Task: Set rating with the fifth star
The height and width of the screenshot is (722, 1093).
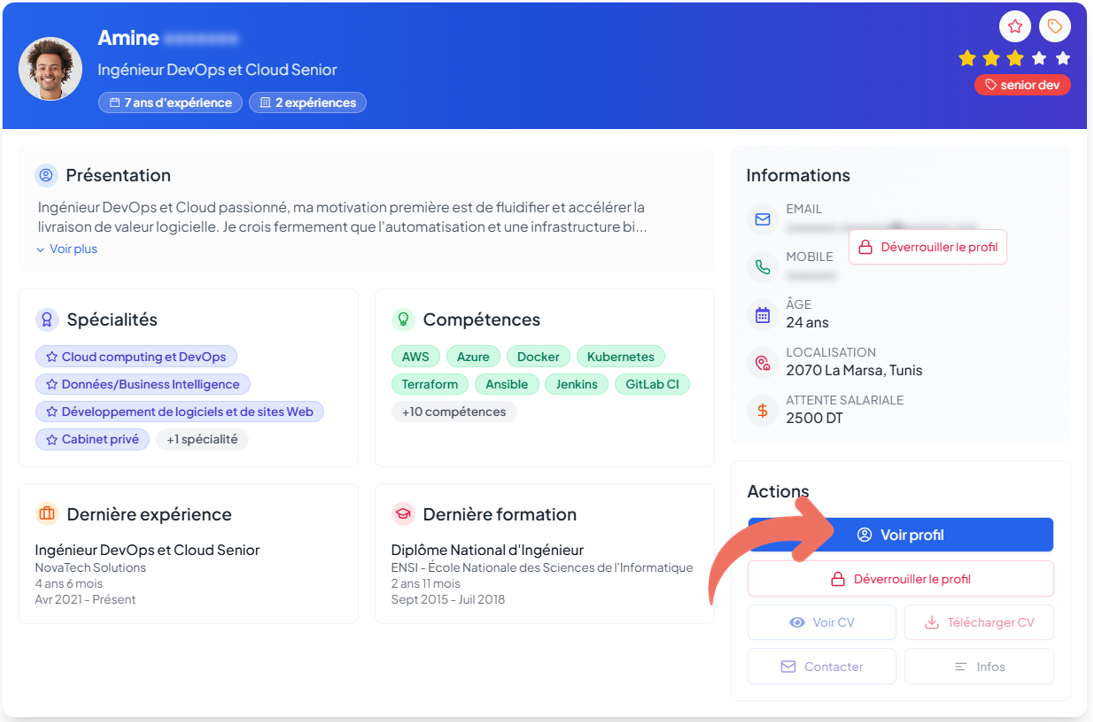Action: [x=1063, y=58]
